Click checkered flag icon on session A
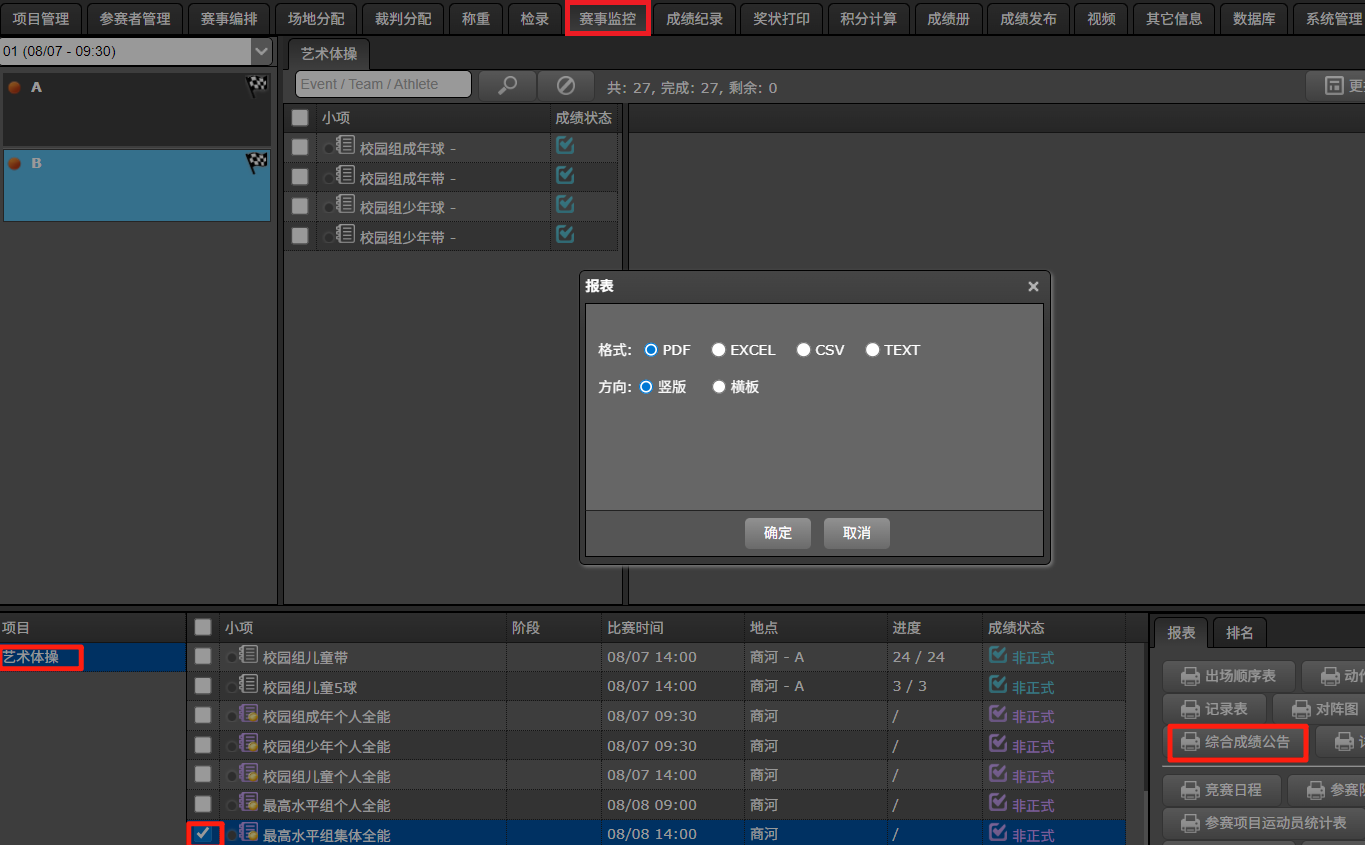 pyautogui.click(x=257, y=86)
